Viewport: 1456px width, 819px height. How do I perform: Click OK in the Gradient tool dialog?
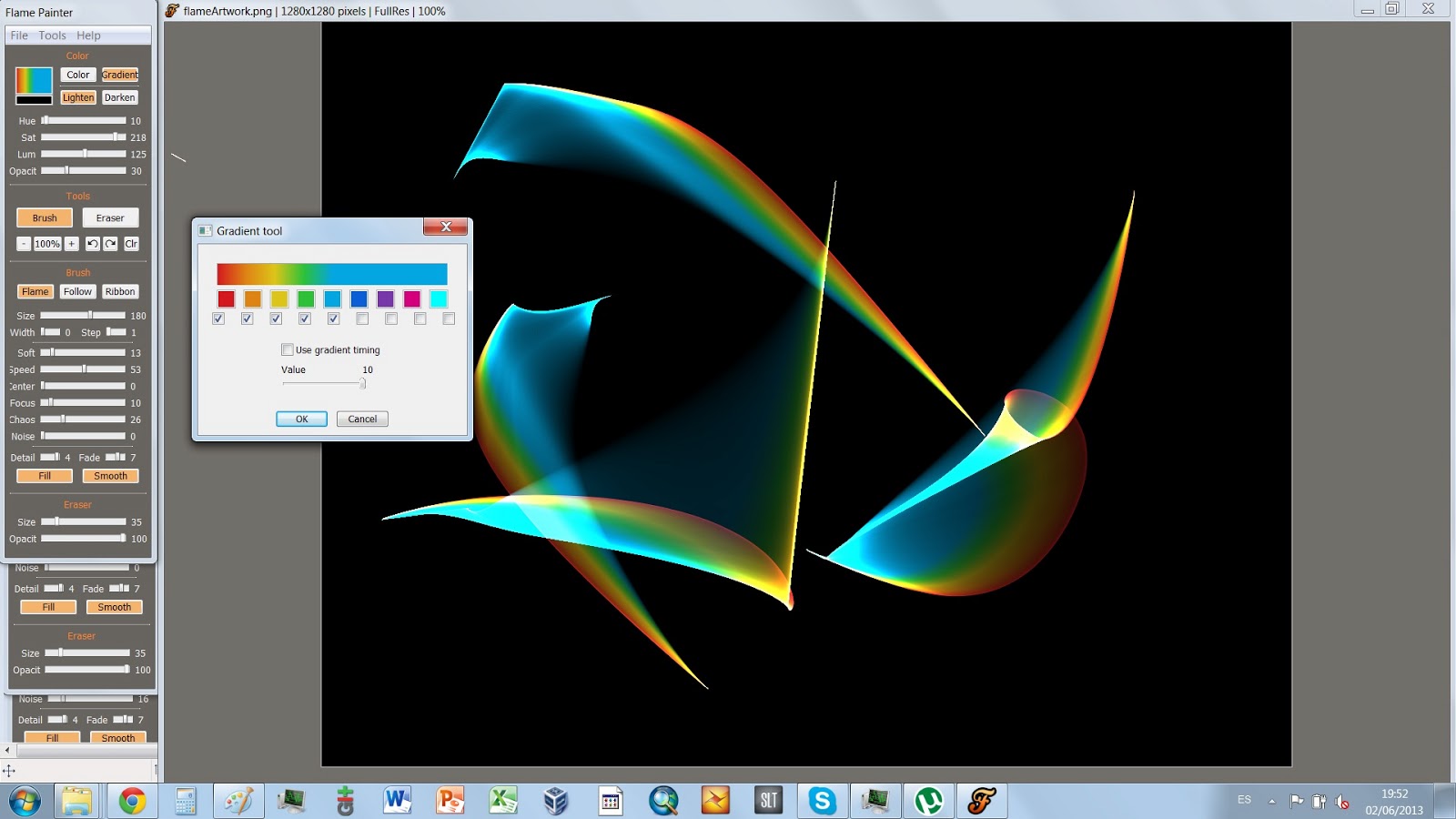[x=301, y=419]
